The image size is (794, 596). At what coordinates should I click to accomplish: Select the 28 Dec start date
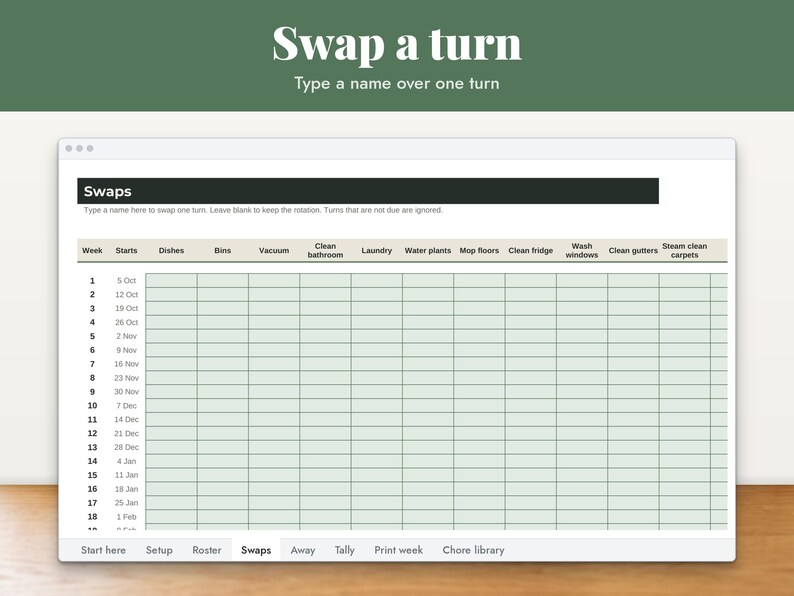pos(127,448)
